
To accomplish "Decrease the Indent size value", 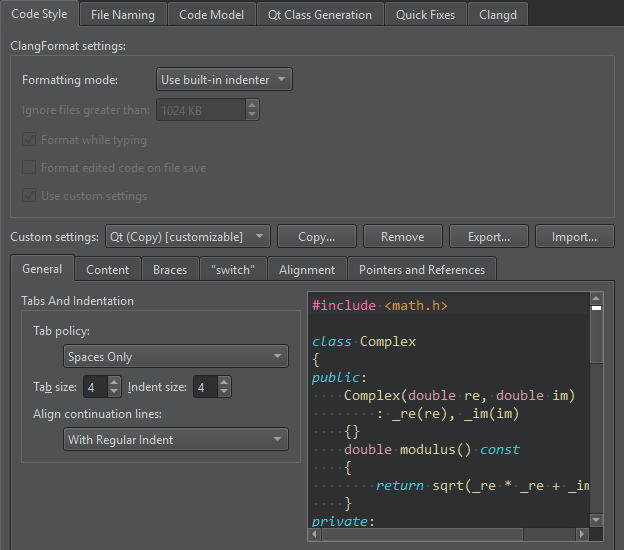I will [x=224, y=392].
